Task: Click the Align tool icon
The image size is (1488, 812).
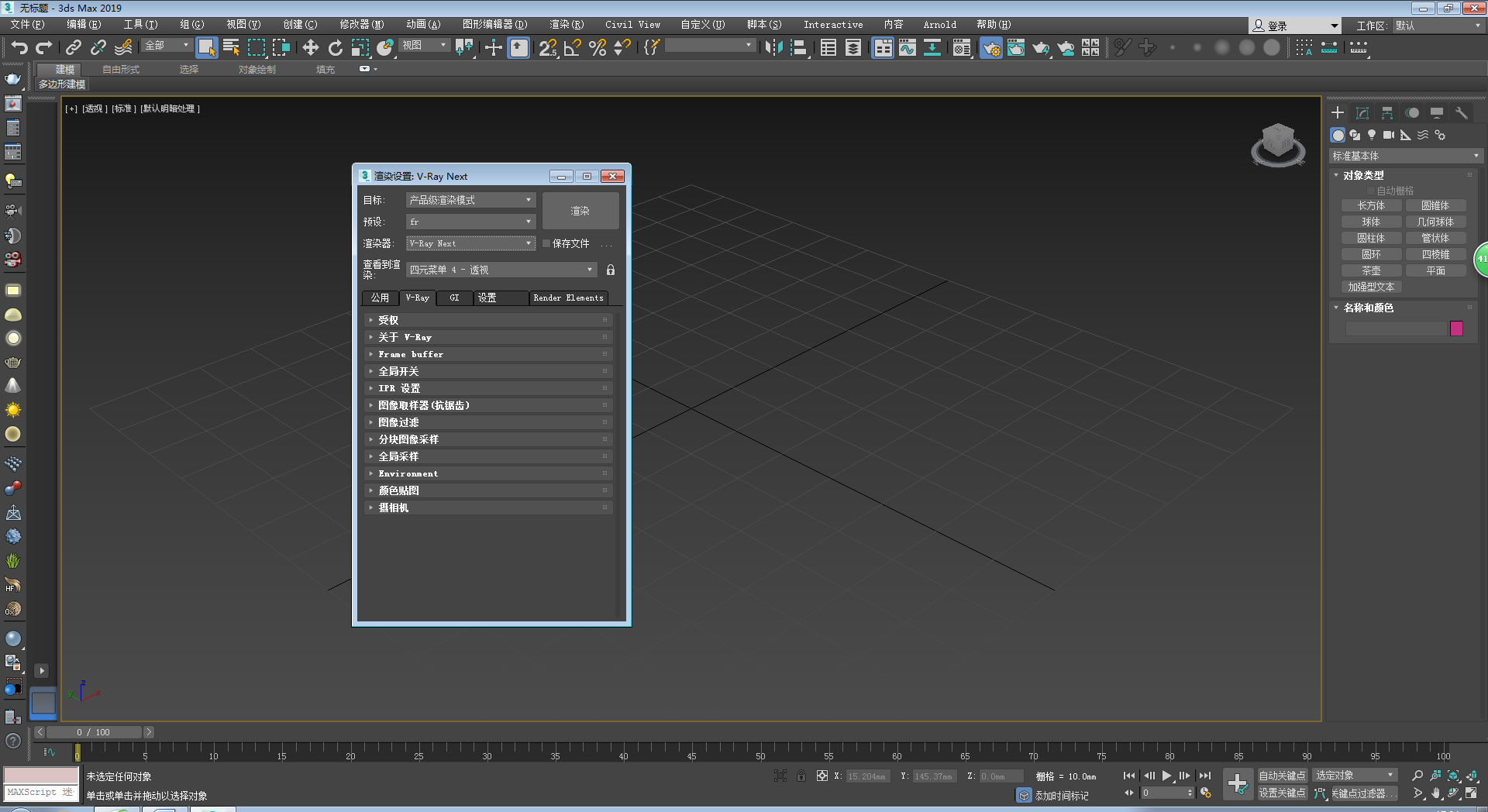Action: (x=799, y=47)
